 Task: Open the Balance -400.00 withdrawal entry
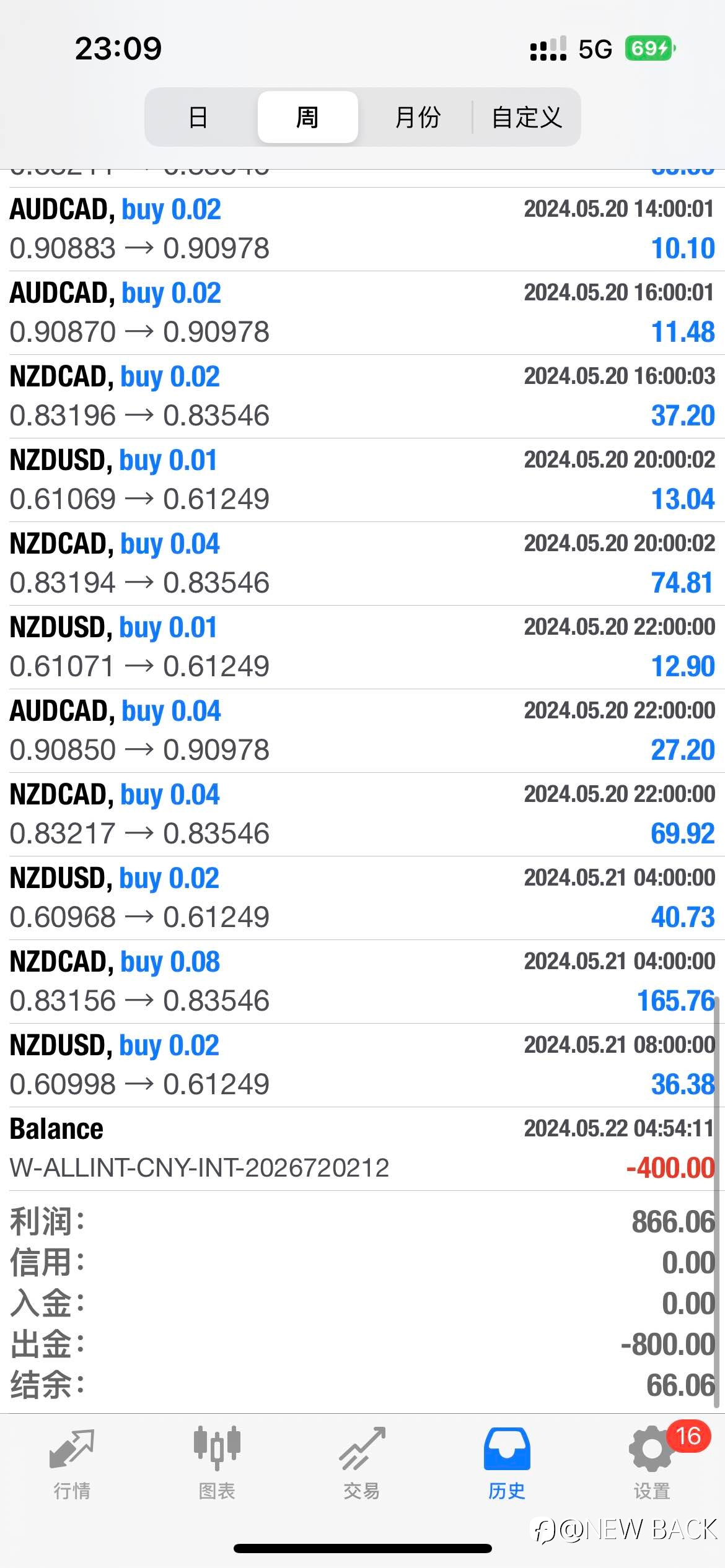pyautogui.click(x=362, y=1148)
